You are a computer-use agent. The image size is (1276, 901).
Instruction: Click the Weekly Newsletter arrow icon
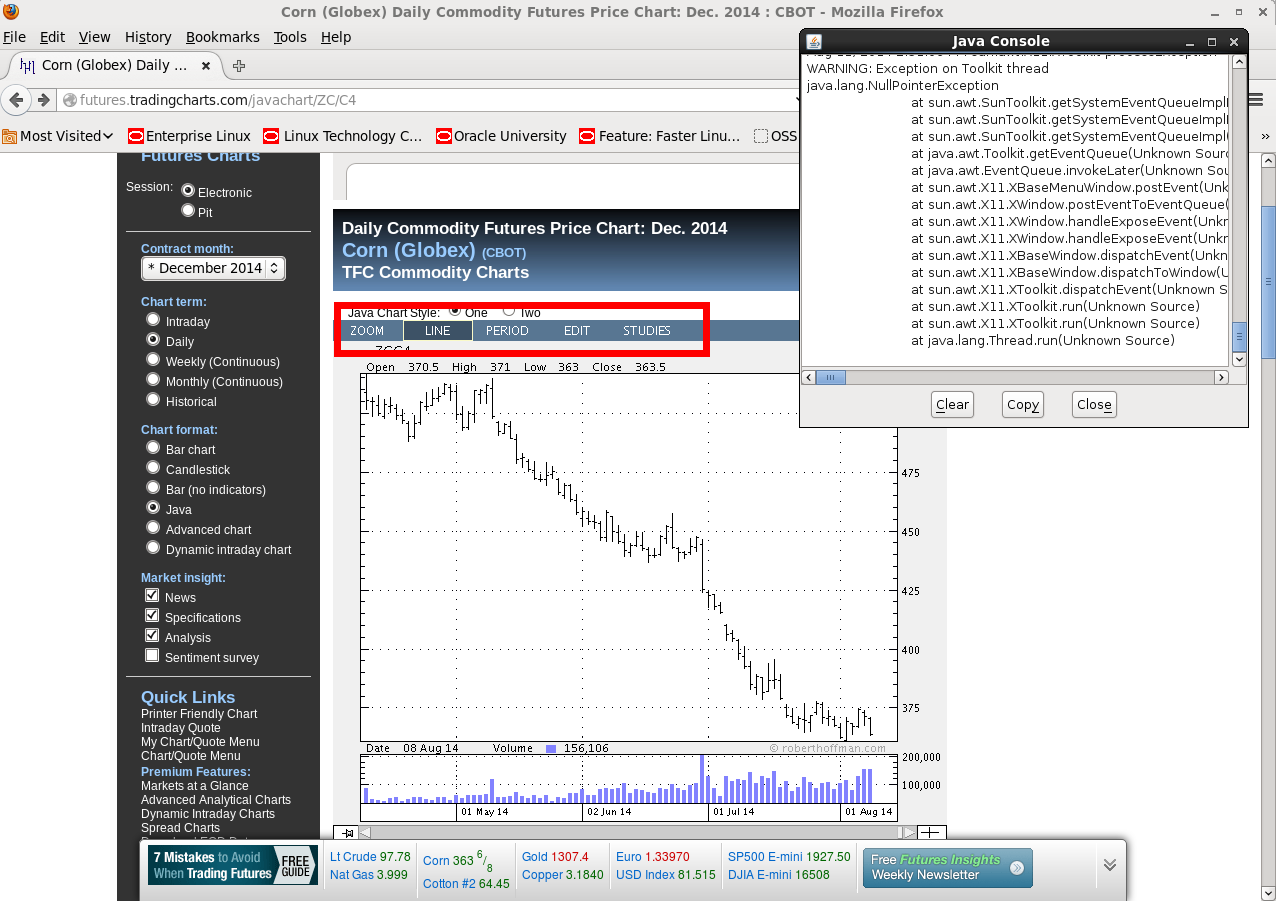pyautogui.click(x=1017, y=868)
